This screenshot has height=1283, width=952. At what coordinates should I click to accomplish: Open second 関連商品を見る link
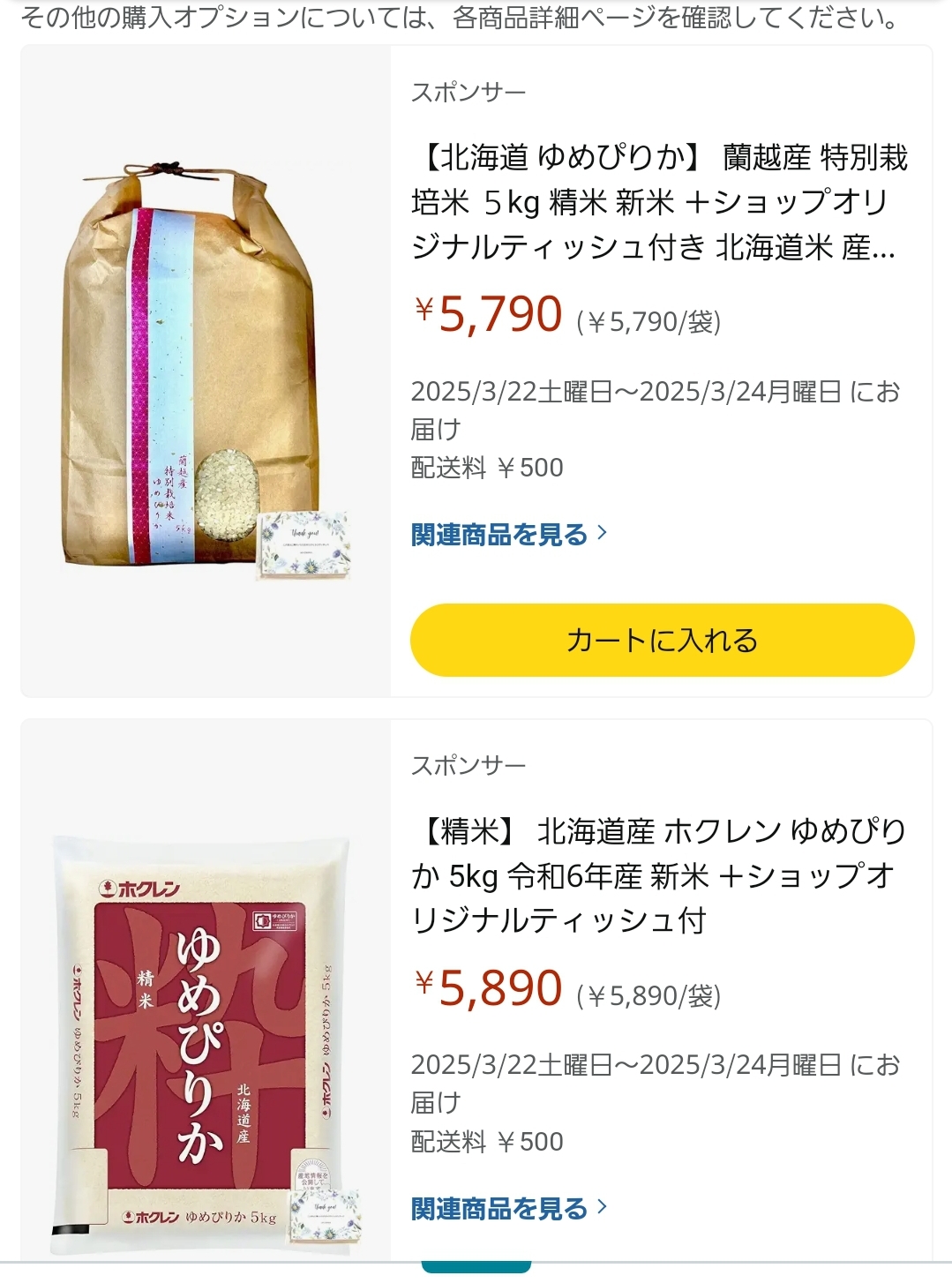[499, 1209]
